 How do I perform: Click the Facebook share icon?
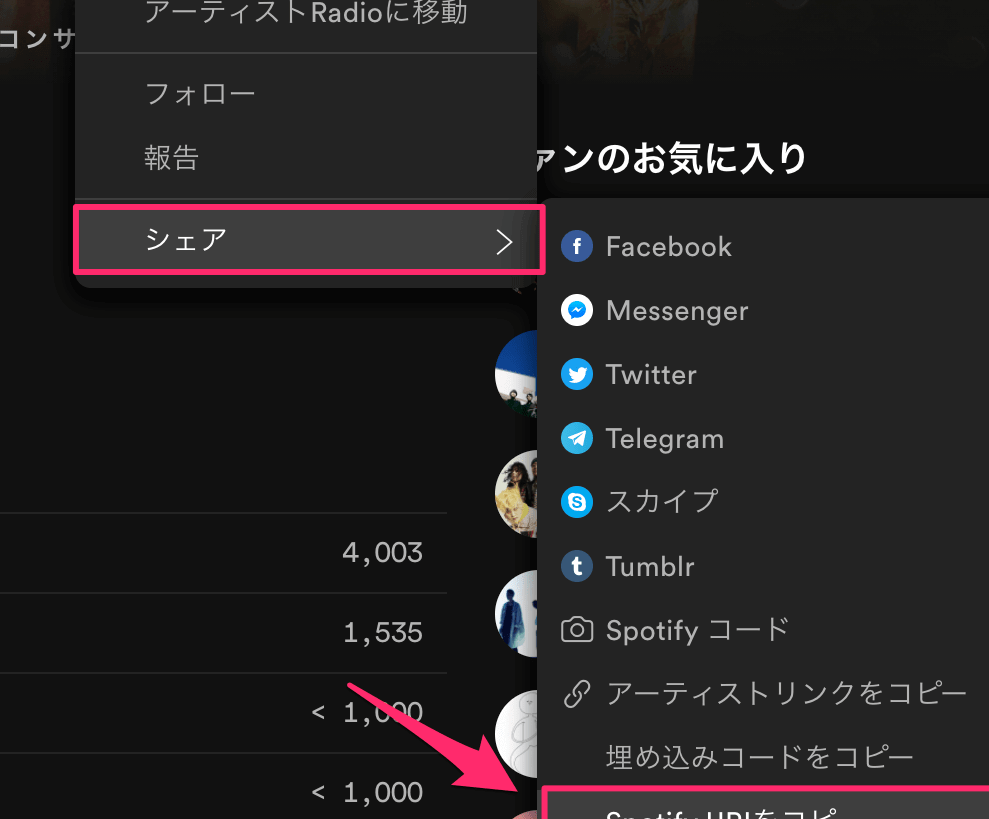pos(577,246)
